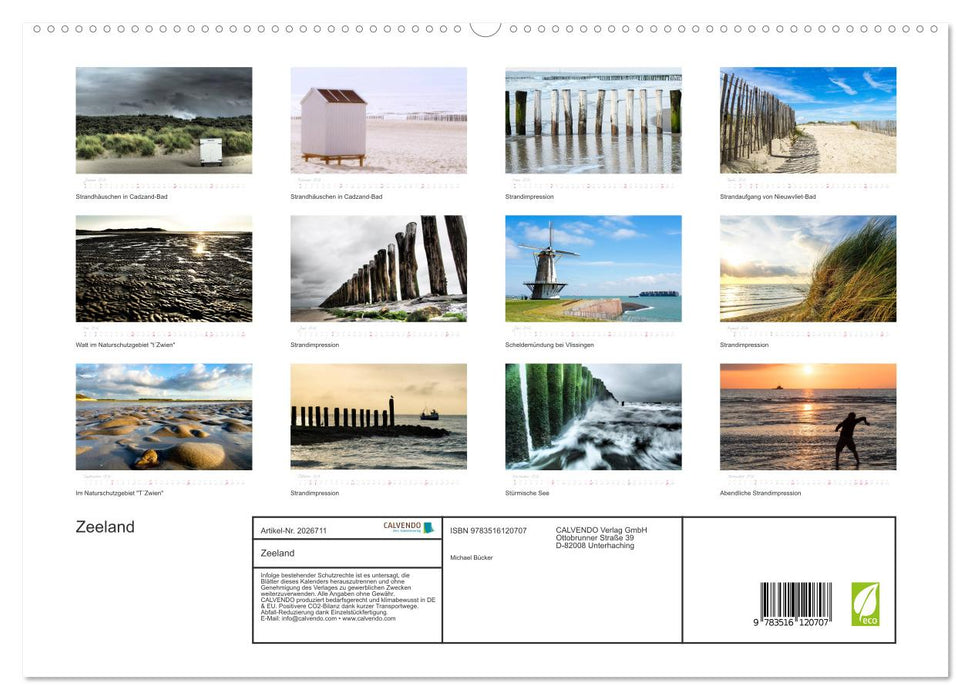Click the Abendliche Strandimpression caption
The width and height of the screenshot is (971, 700).
point(761,492)
